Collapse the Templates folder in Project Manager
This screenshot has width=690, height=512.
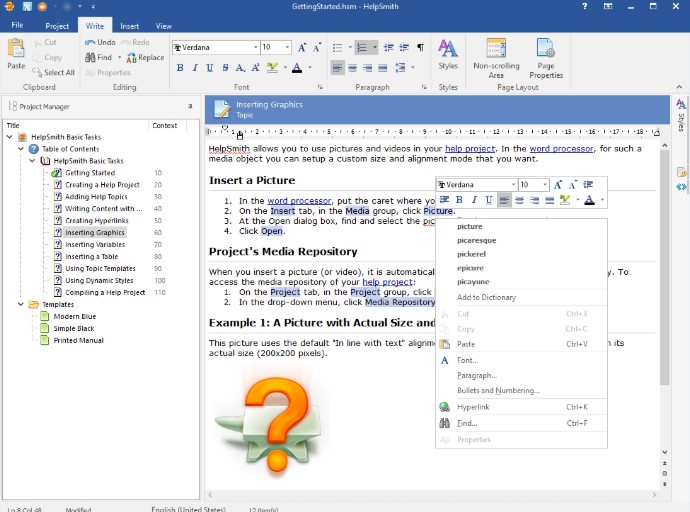[20, 304]
